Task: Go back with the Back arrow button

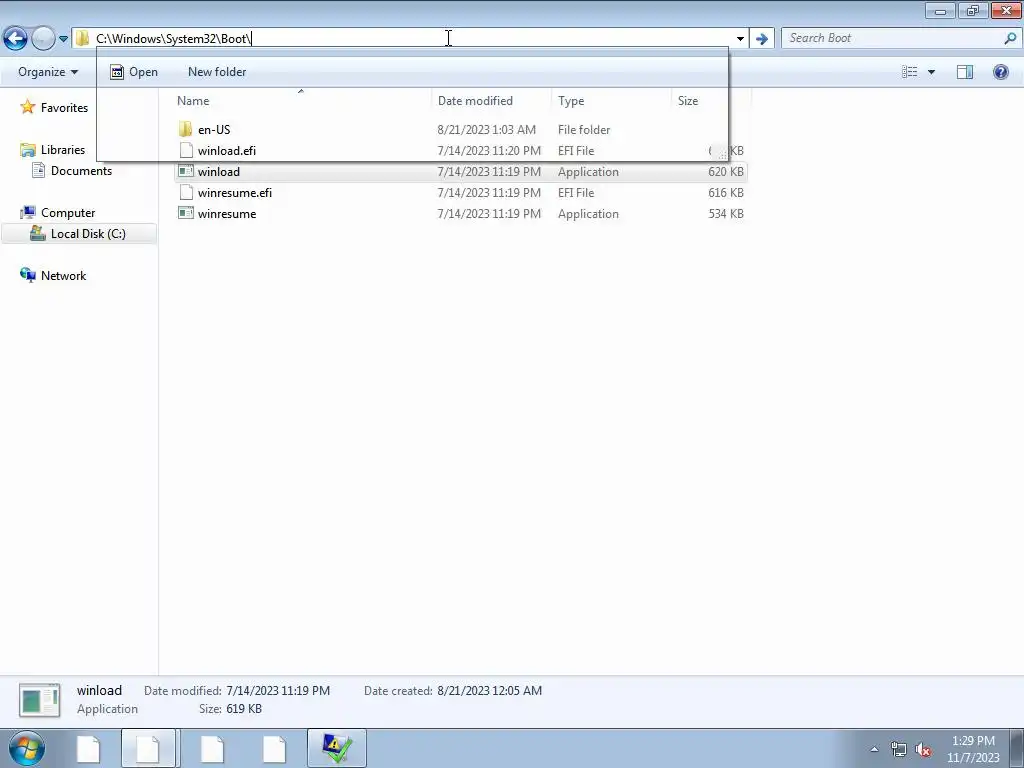Action: [16, 39]
